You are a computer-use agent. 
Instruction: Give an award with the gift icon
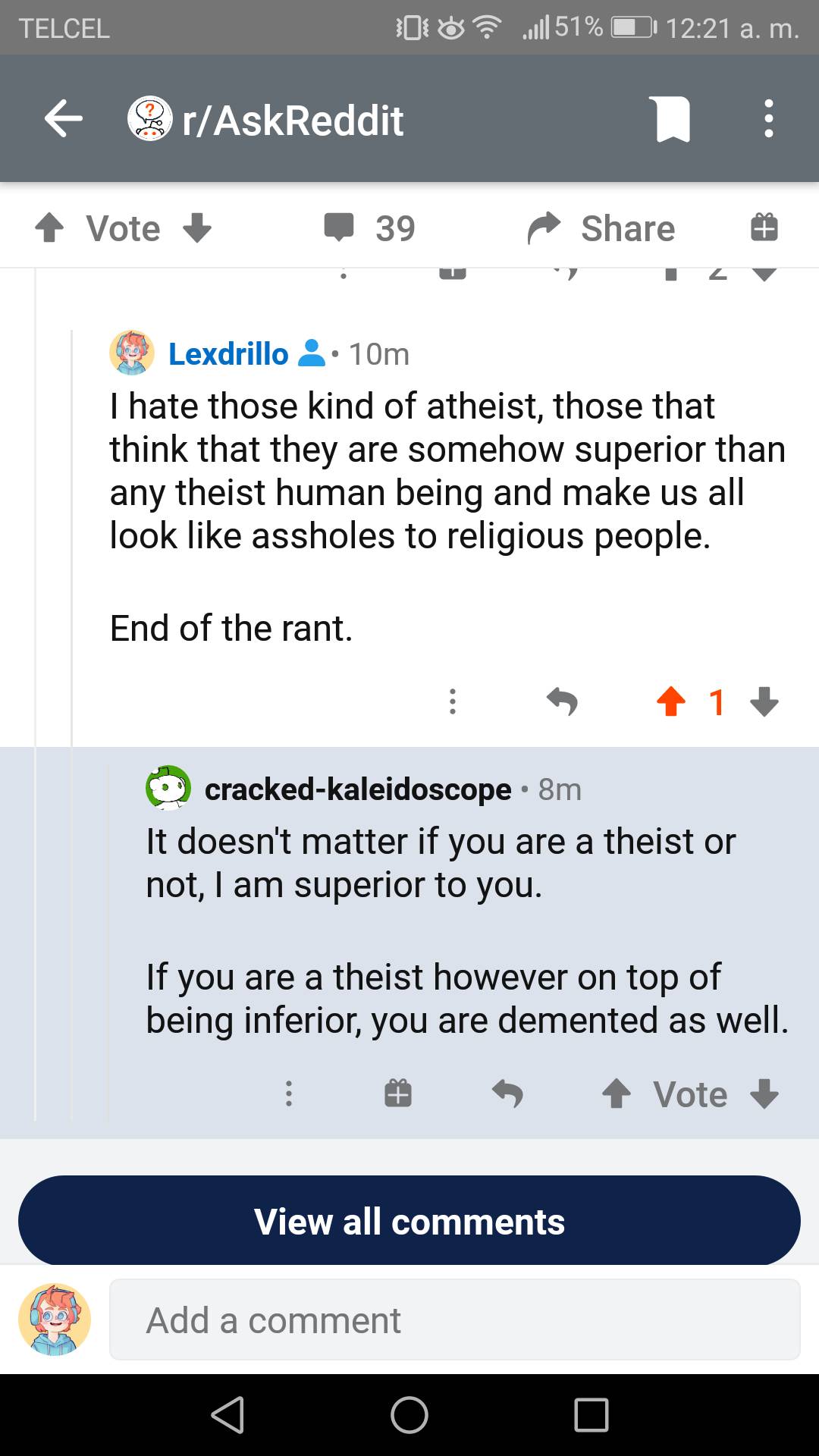point(764,227)
